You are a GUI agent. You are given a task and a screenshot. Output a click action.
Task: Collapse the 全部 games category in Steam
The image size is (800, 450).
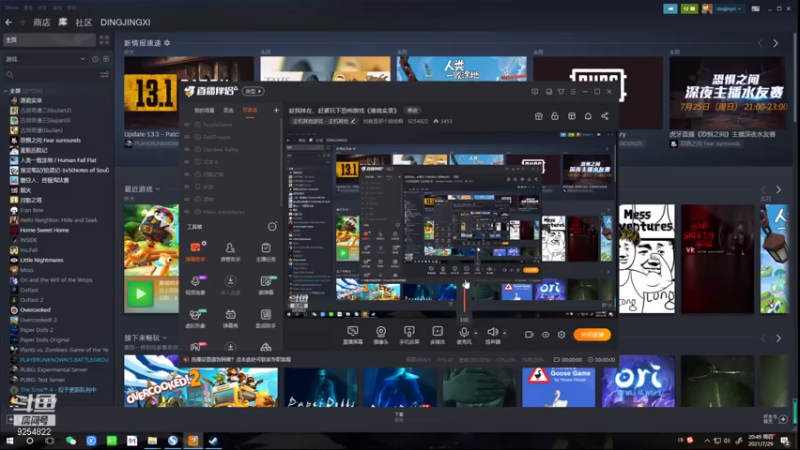(x=6, y=91)
